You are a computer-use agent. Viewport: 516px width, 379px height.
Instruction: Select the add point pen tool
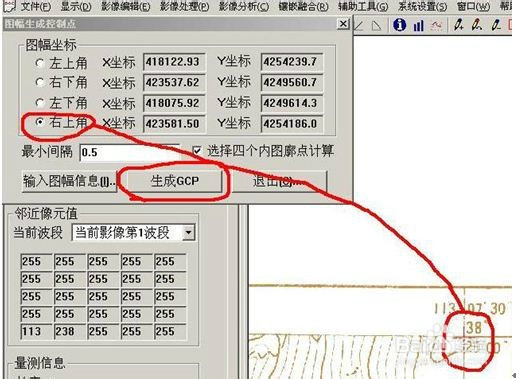[459, 25]
